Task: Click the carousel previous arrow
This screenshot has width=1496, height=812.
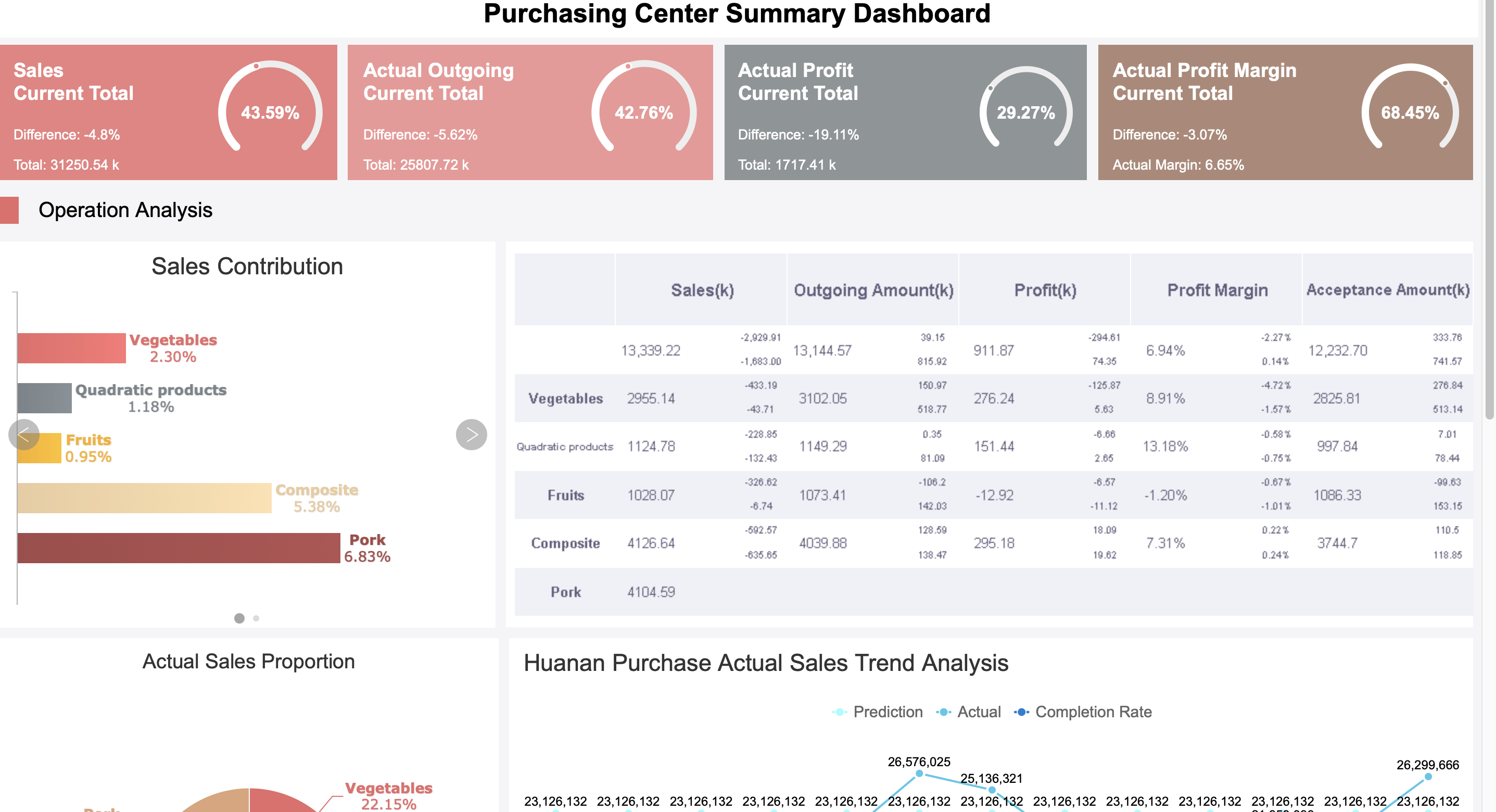Action: pos(24,435)
